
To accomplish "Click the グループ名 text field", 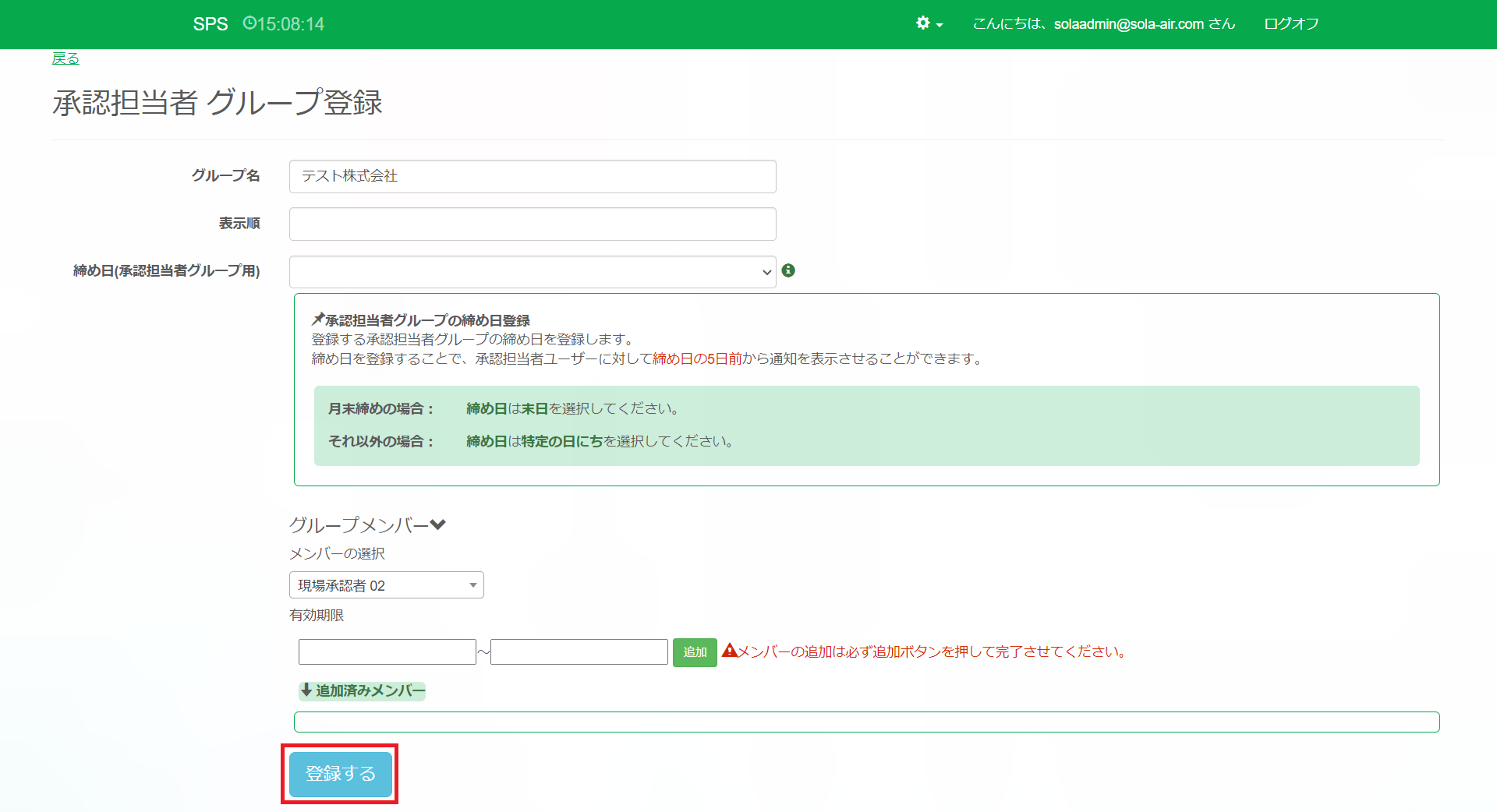I will pyautogui.click(x=533, y=176).
